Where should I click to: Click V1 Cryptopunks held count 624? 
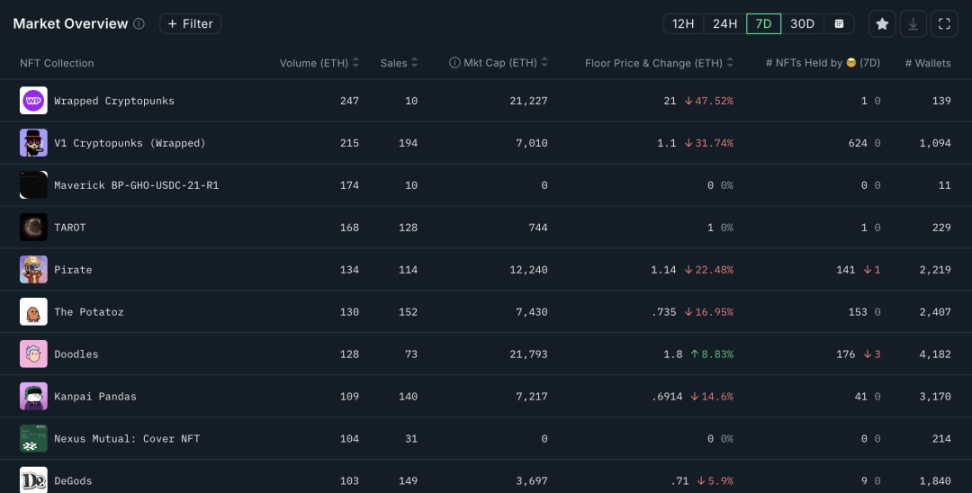coord(858,143)
